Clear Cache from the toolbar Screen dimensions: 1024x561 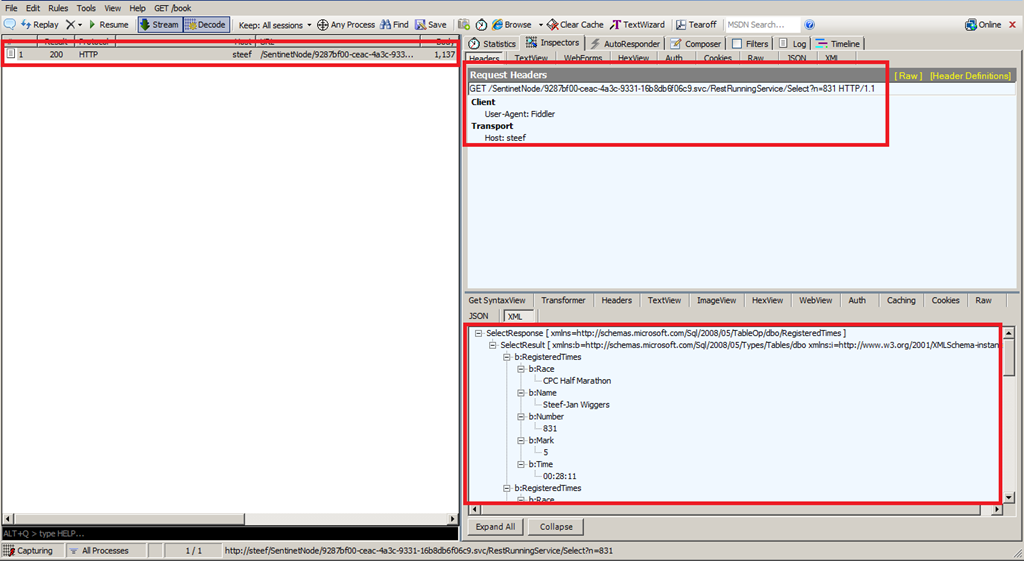575,24
